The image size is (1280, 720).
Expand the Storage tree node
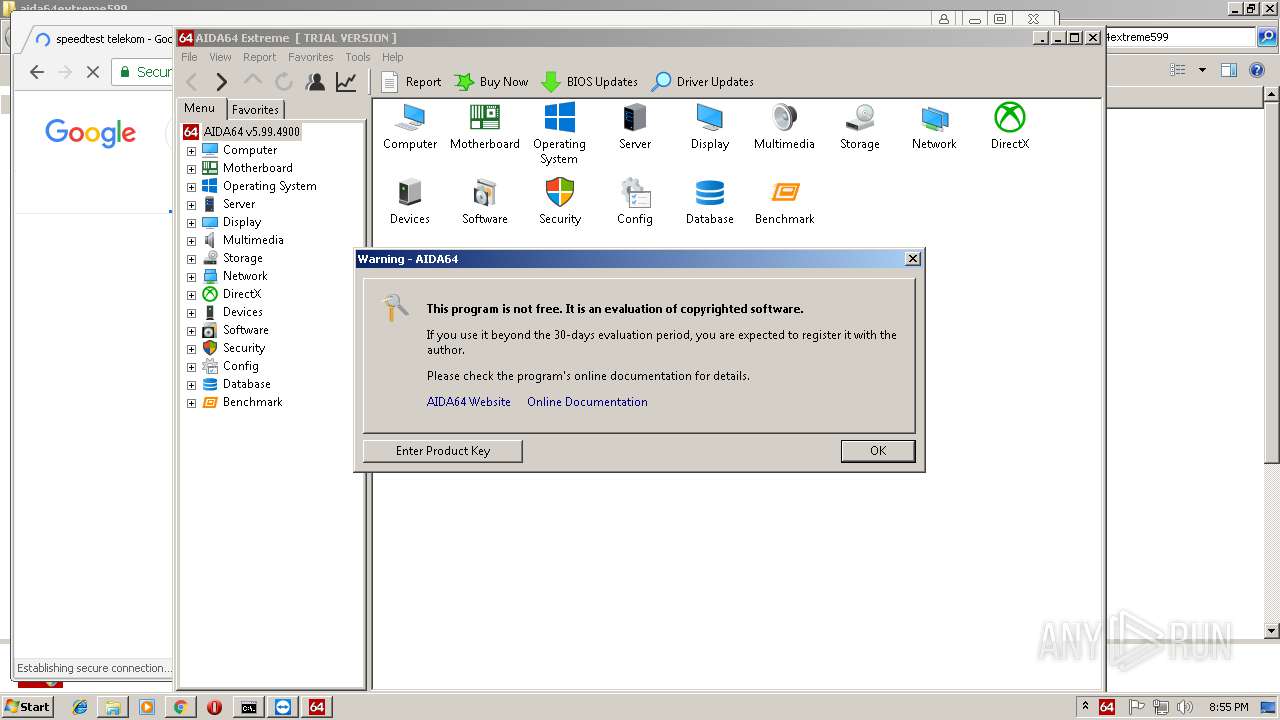click(x=191, y=259)
